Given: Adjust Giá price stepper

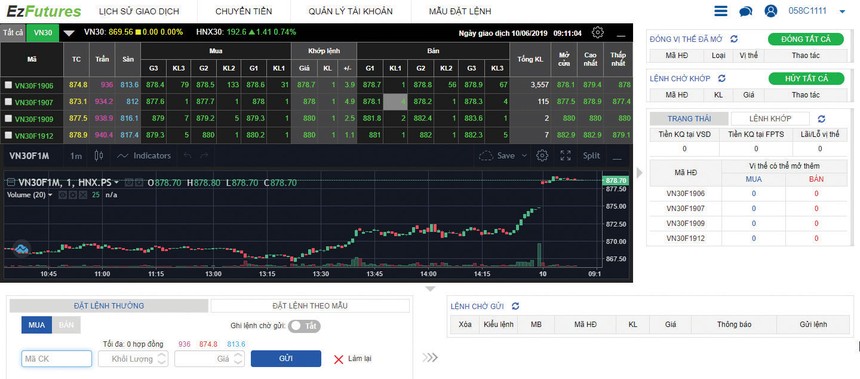Looking at the screenshot, I should click(x=237, y=359).
